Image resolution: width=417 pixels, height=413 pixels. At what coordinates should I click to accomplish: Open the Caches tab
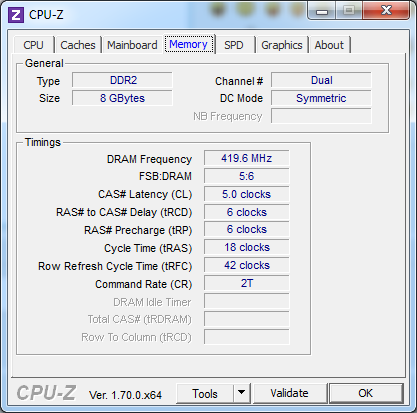(78, 45)
